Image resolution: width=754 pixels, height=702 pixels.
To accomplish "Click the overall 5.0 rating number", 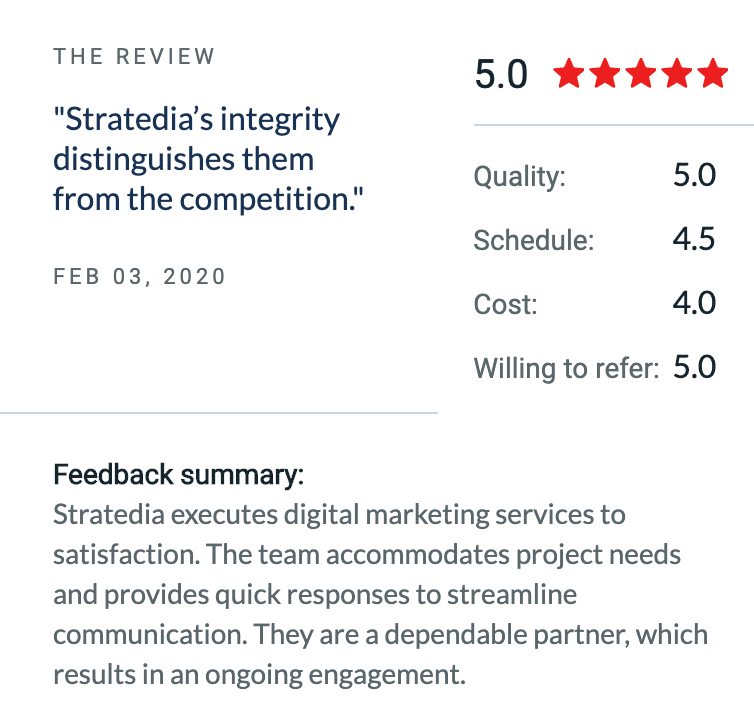I will [x=501, y=75].
